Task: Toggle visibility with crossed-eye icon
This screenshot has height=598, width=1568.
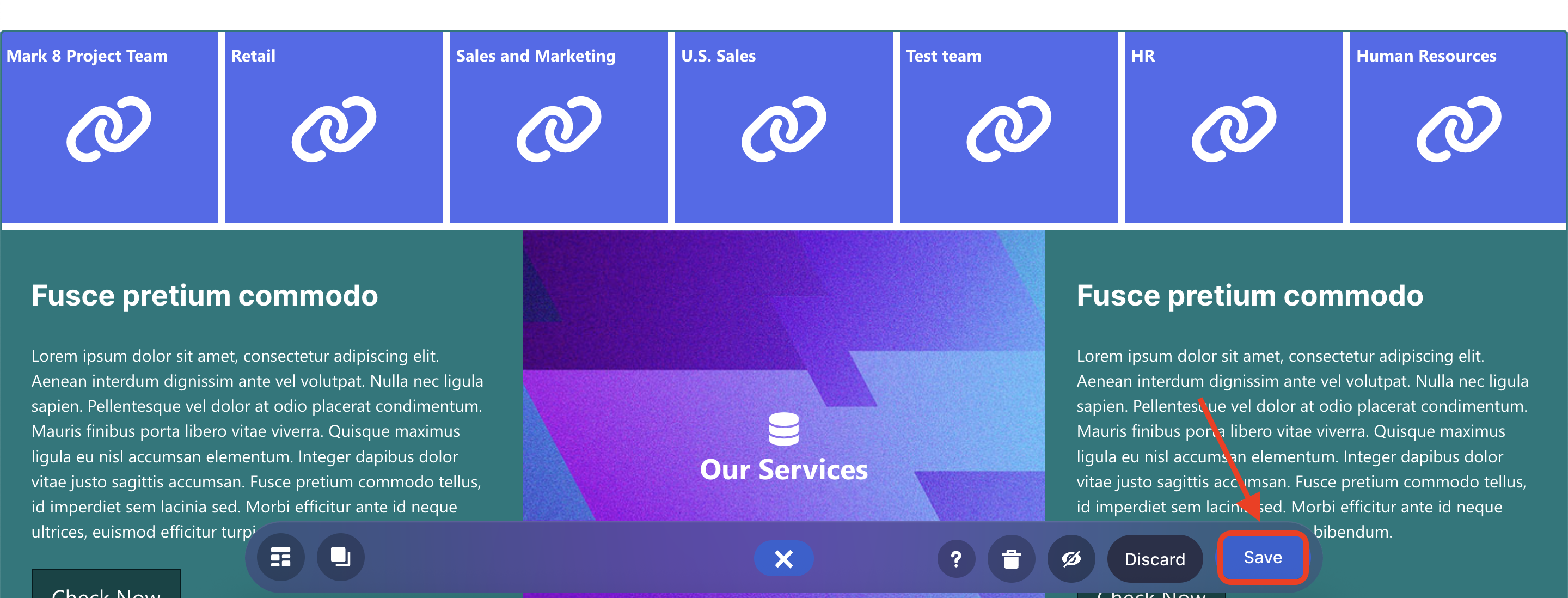Action: [x=1071, y=558]
